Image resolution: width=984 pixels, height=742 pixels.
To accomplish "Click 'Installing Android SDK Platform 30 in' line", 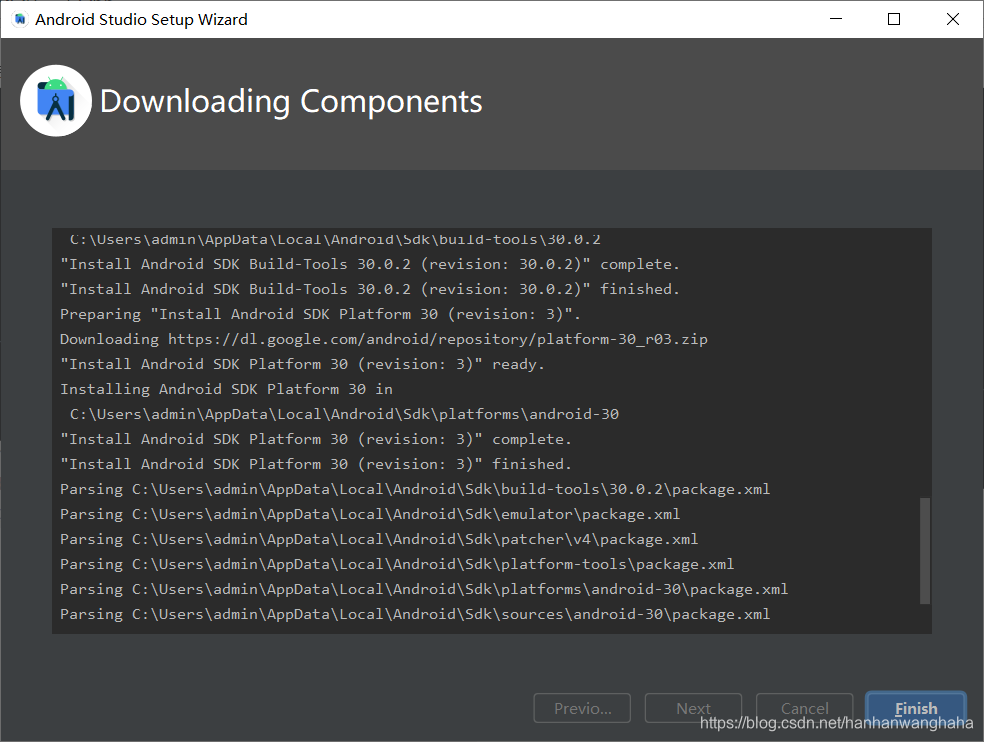I will [x=226, y=389].
